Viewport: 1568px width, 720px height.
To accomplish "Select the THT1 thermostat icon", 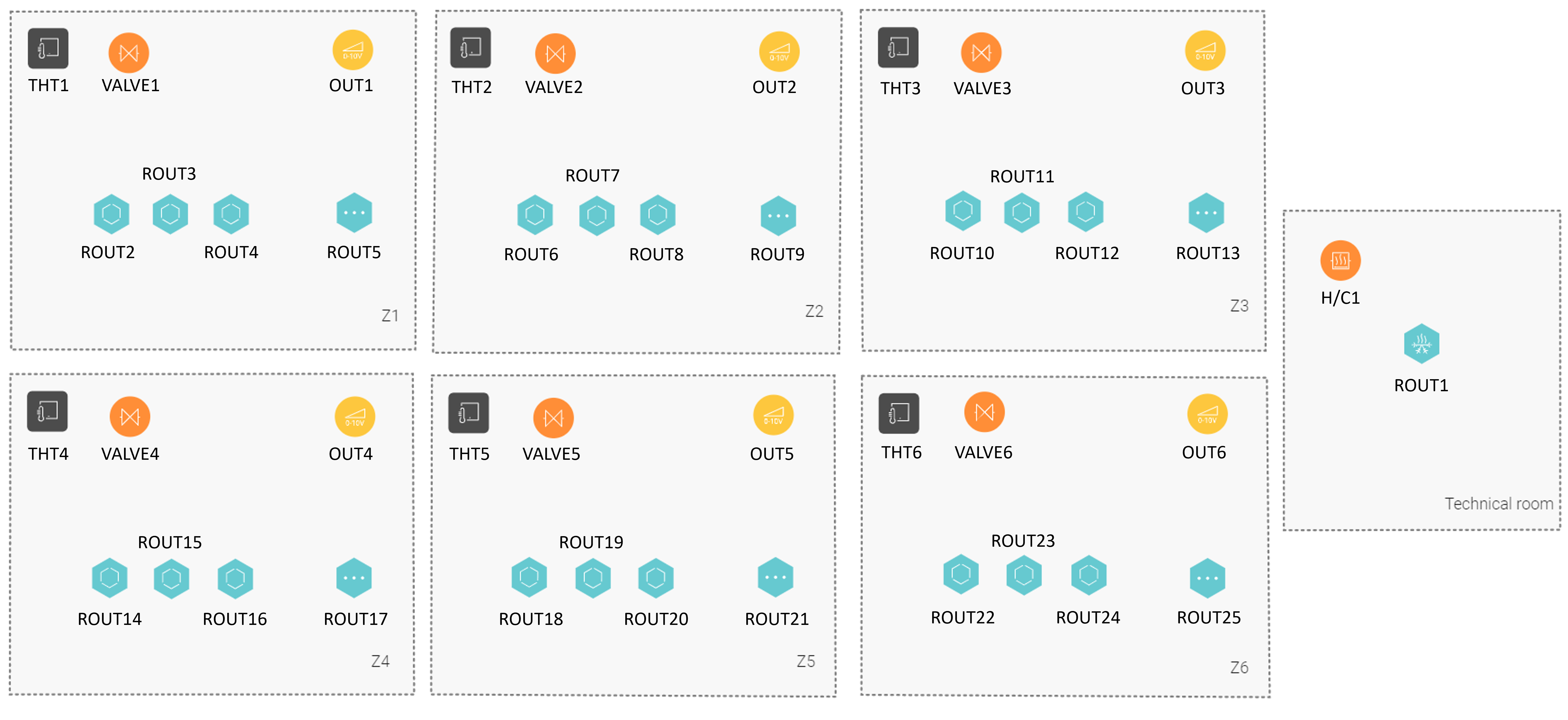I will (48, 49).
